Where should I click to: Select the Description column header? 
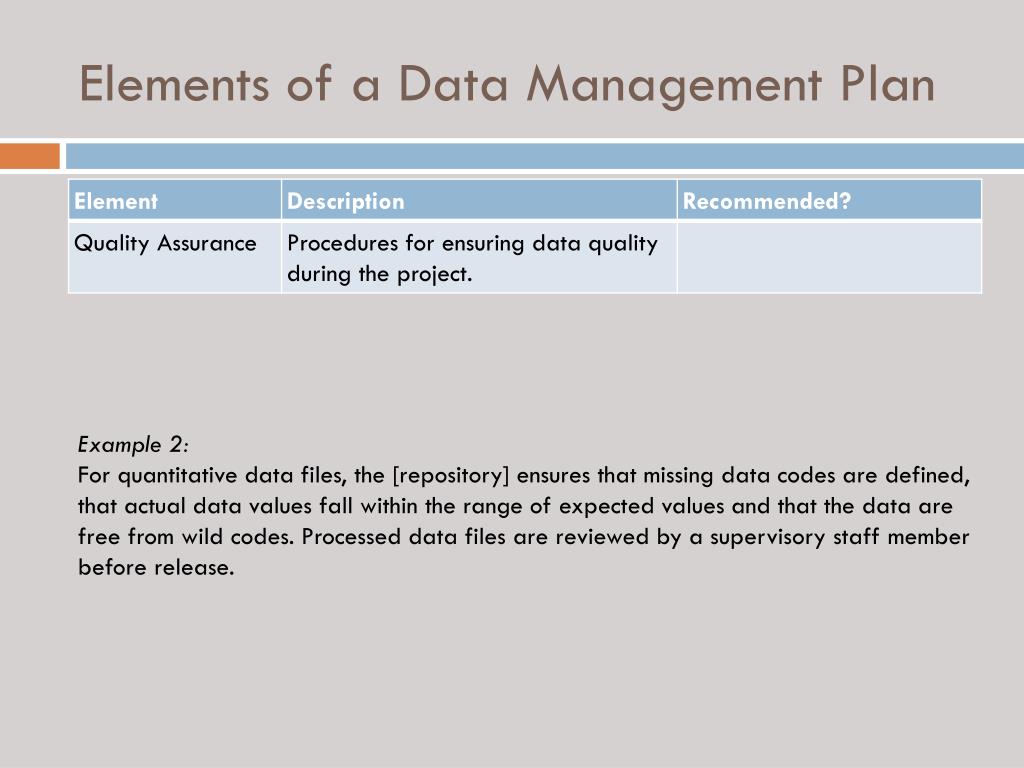pos(479,200)
